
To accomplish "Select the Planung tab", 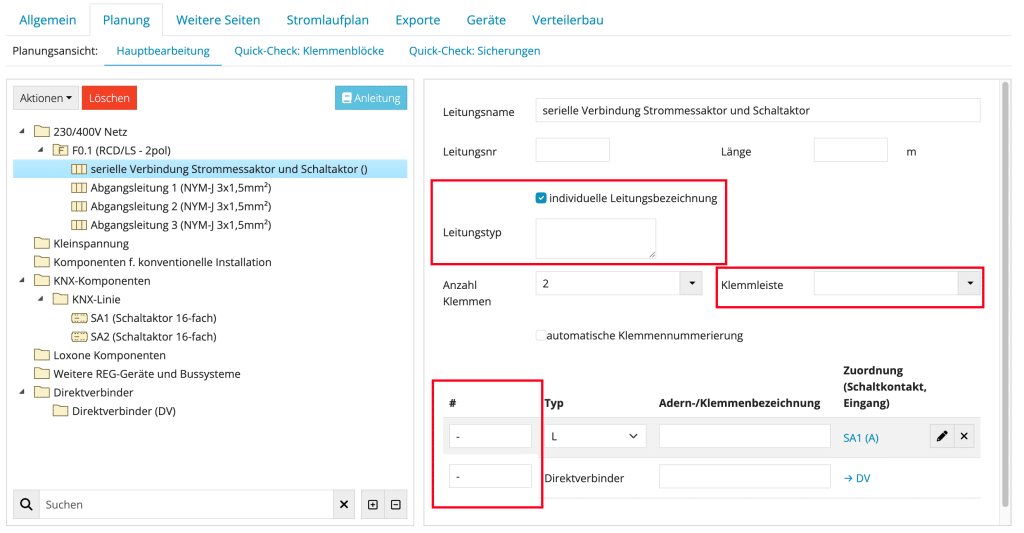I will pos(126,20).
